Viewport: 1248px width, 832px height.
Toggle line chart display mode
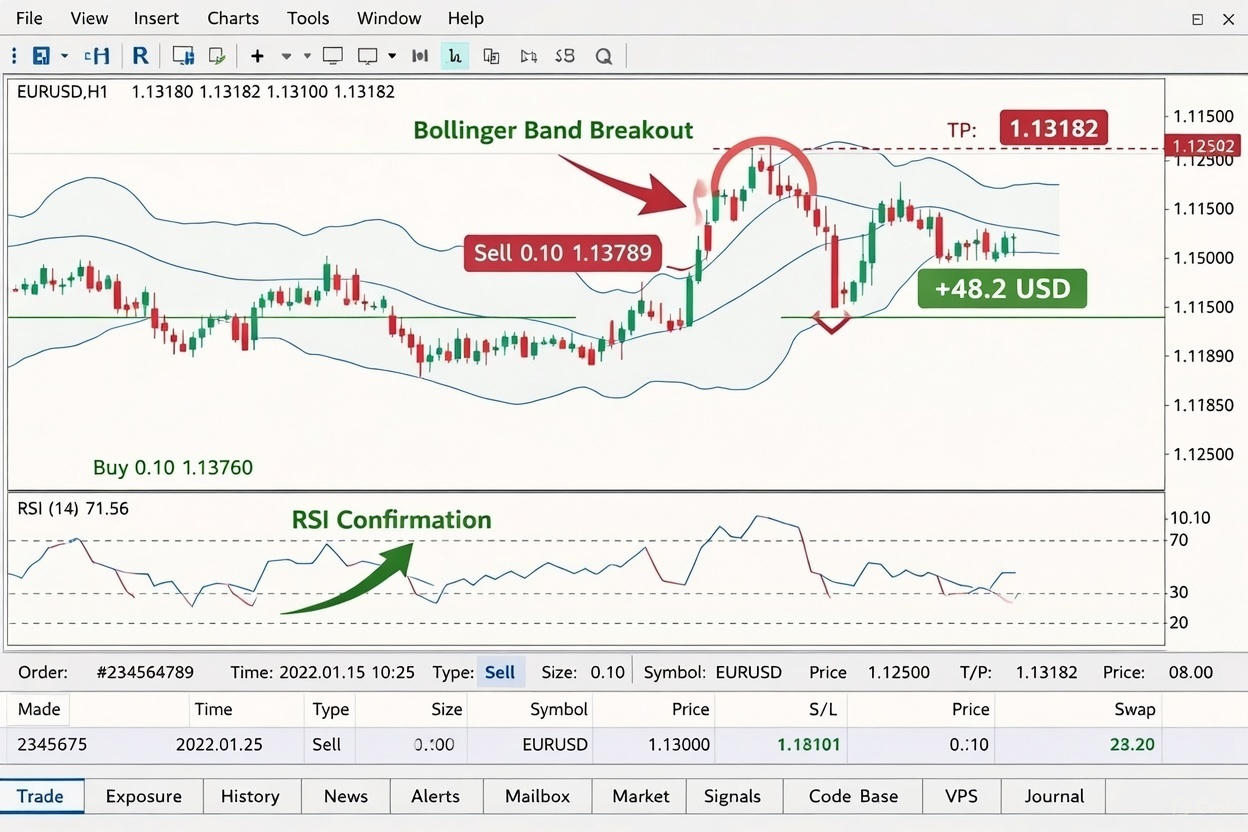tap(454, 56)
